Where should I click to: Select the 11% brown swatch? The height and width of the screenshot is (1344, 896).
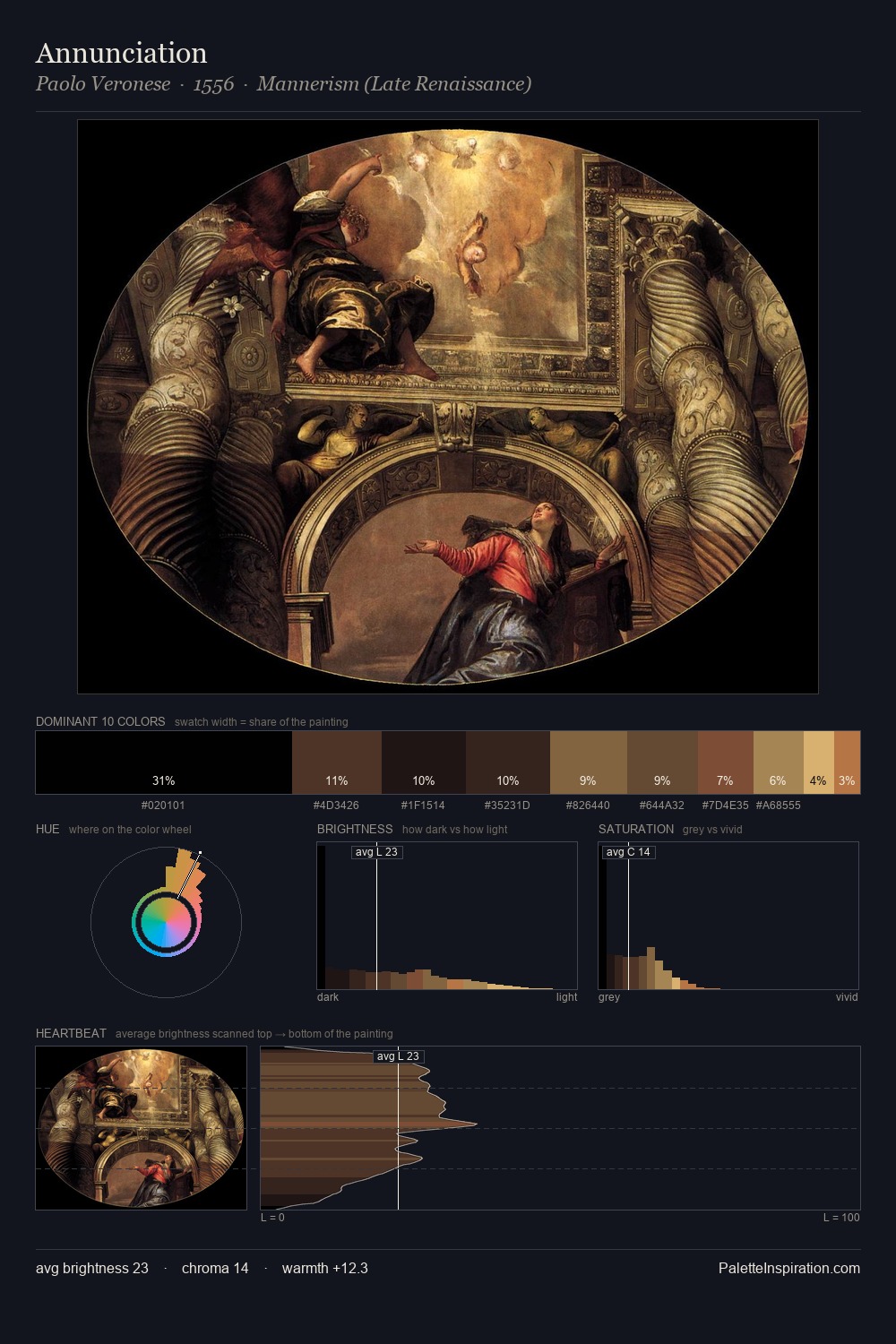coord(337,762)
